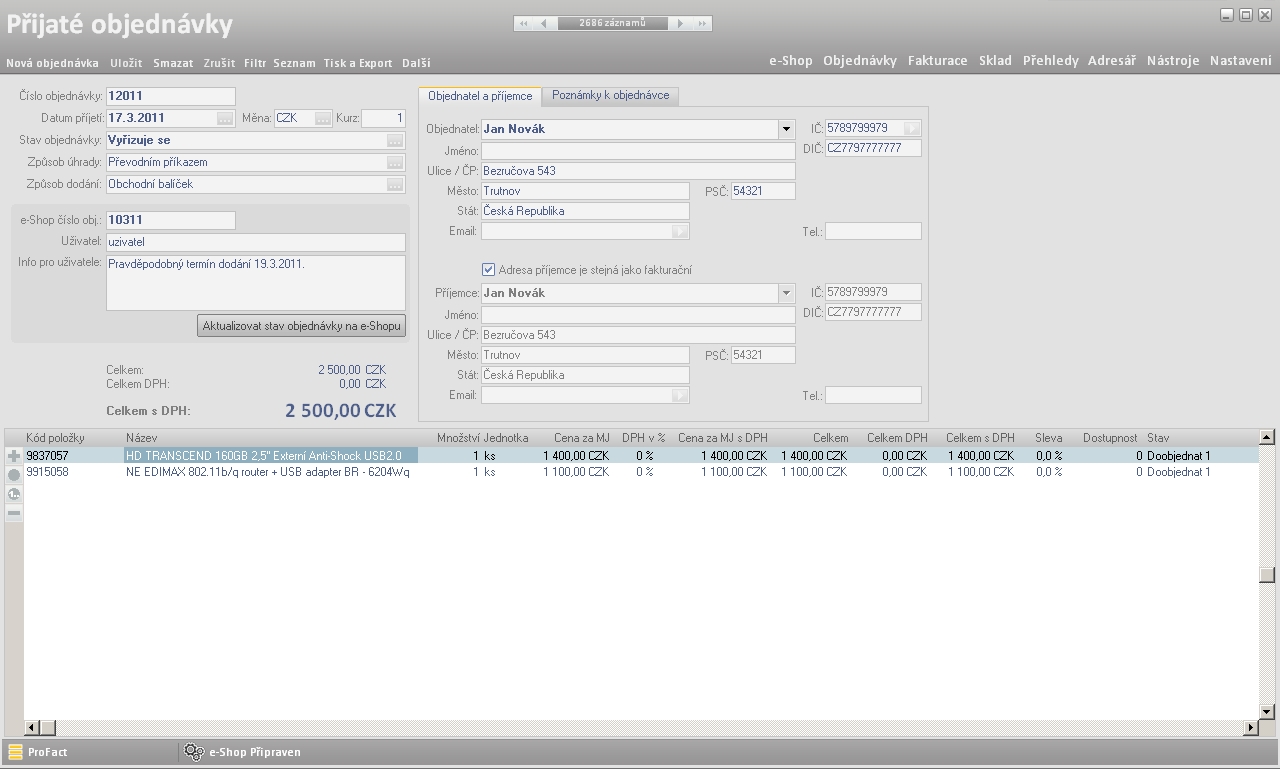The width and height of the screenshot is (1280, 769).
Task: Jump to last record arrow
Action: tap(702, 23)
